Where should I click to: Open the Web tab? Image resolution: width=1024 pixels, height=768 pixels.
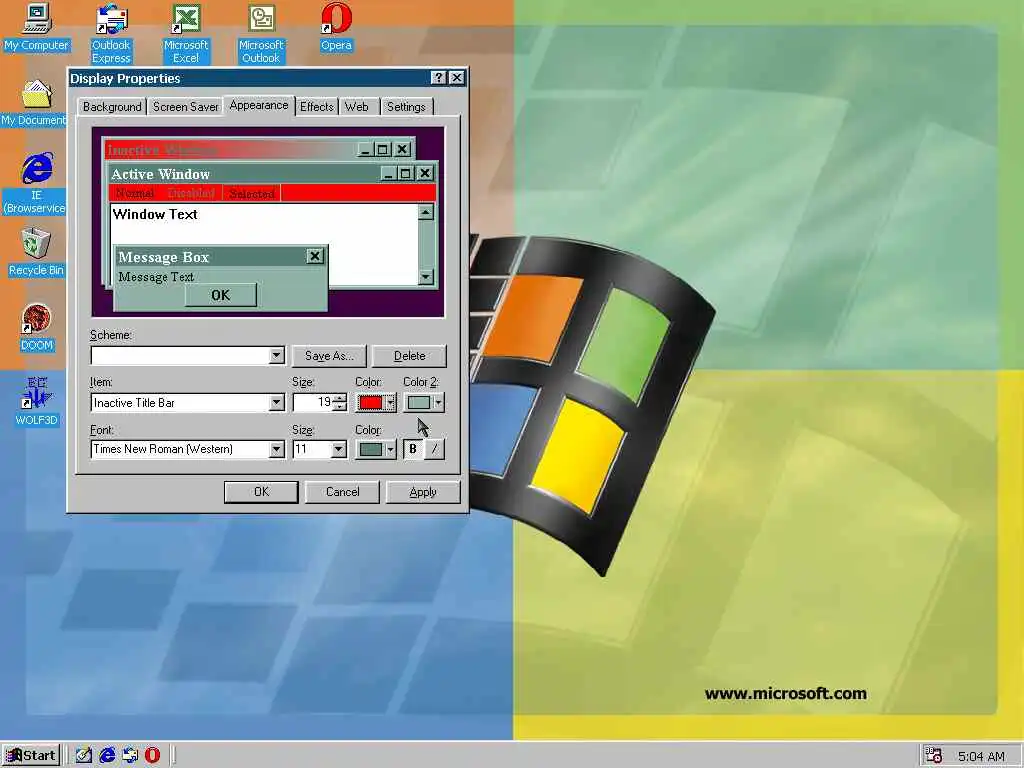click(x=357, y=106)
